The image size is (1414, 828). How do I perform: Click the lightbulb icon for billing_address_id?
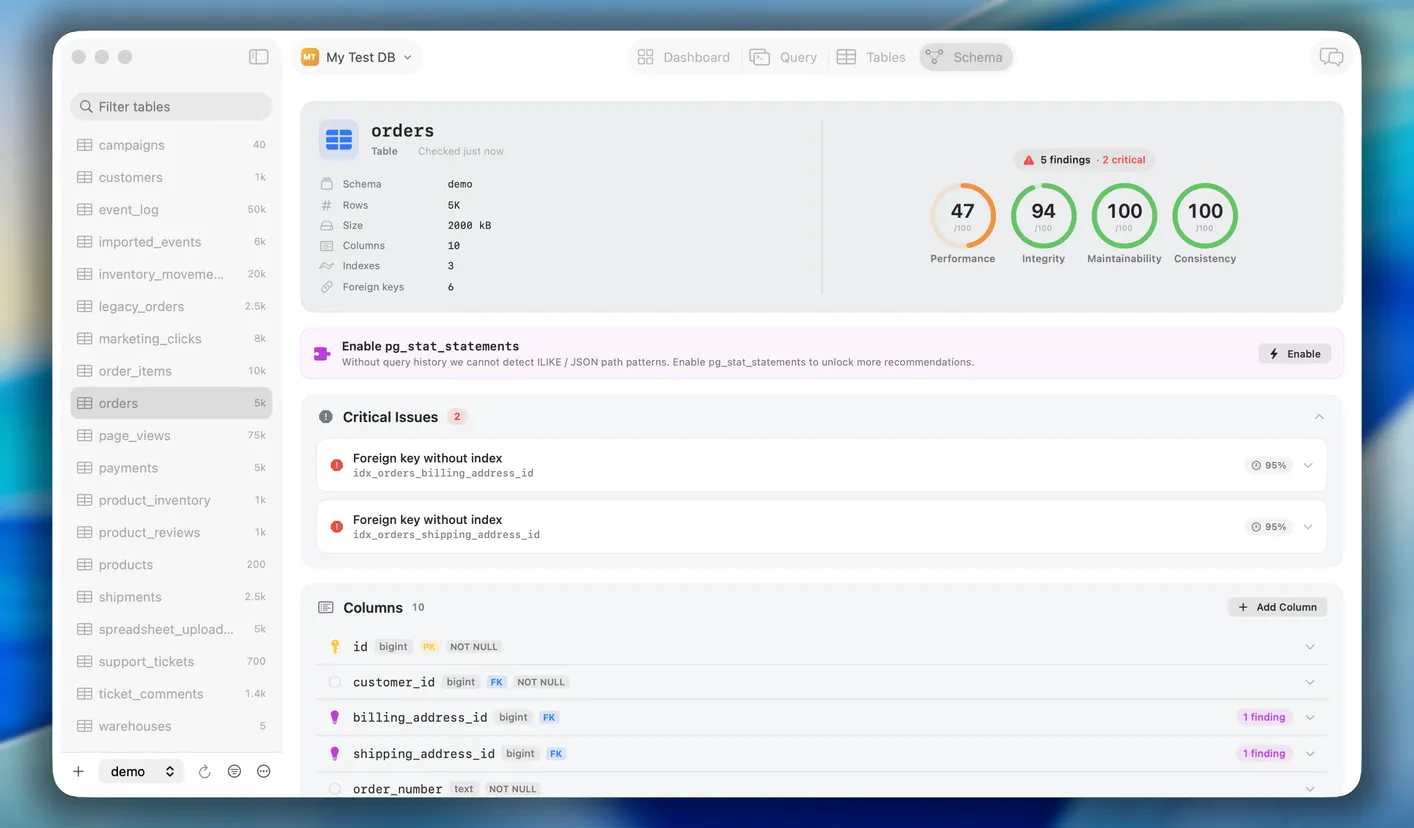(335, 717)
